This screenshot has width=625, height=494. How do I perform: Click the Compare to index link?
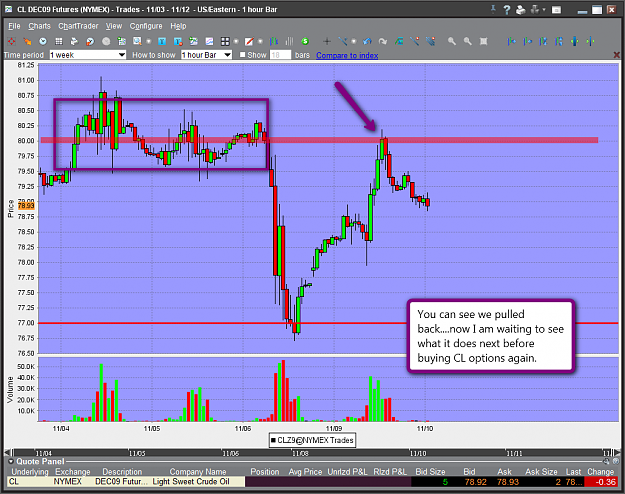pos(347,55)
